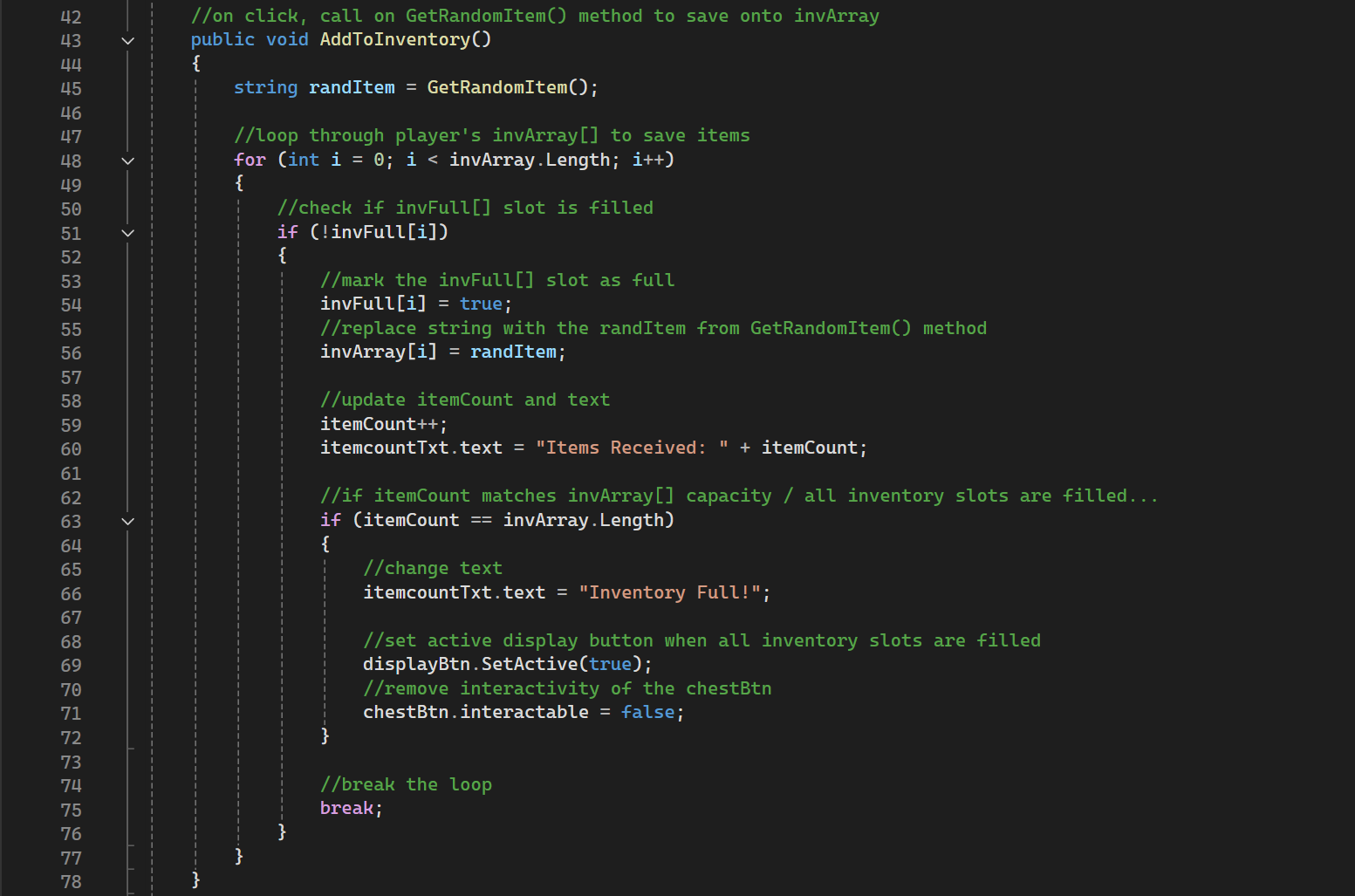
Task: Click the "//break the loop" comment
Action: point(406,785)
